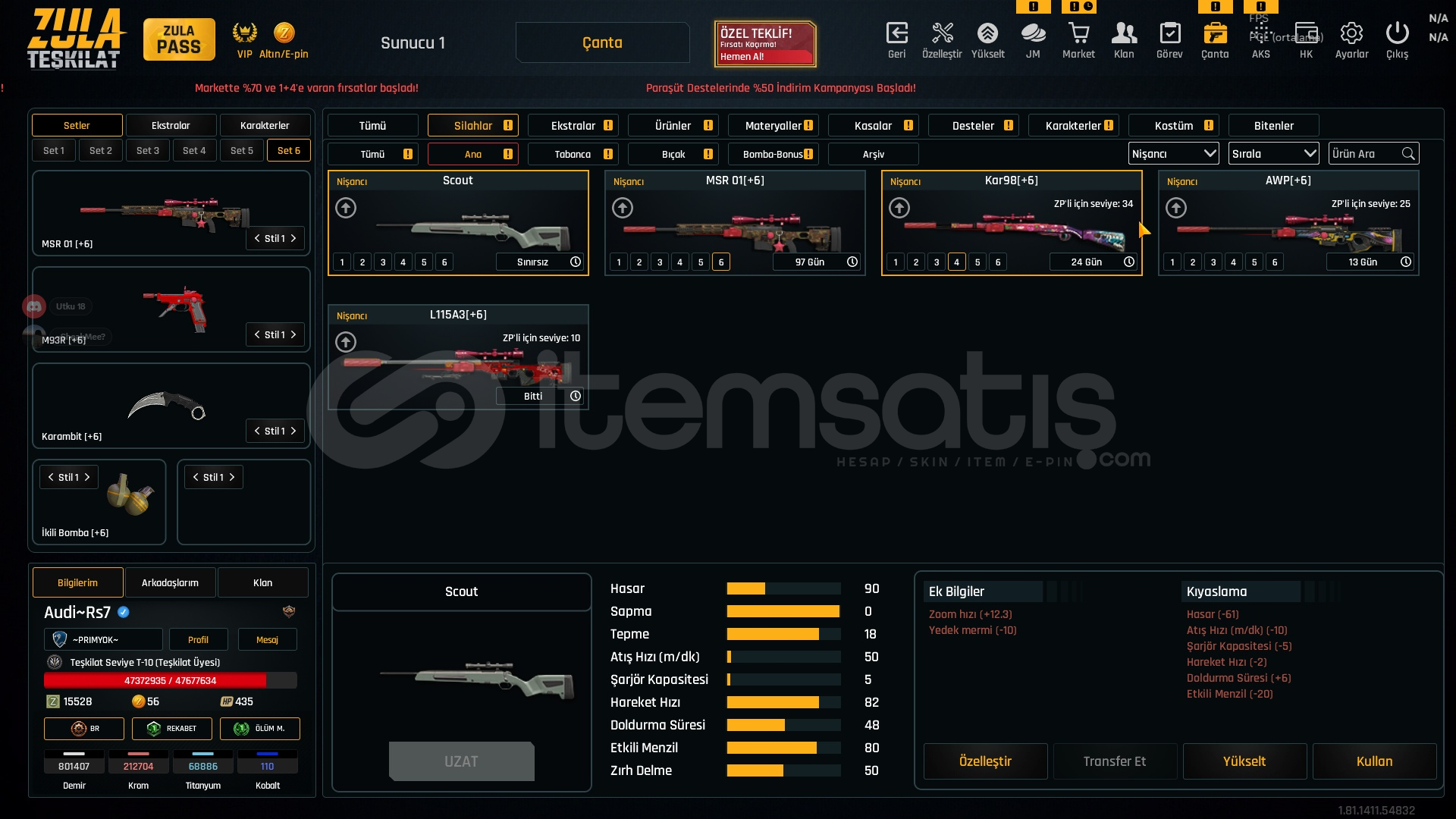Click the Özelleştir button in details panel
1456x819 pixels.
(x=985, y=761)
